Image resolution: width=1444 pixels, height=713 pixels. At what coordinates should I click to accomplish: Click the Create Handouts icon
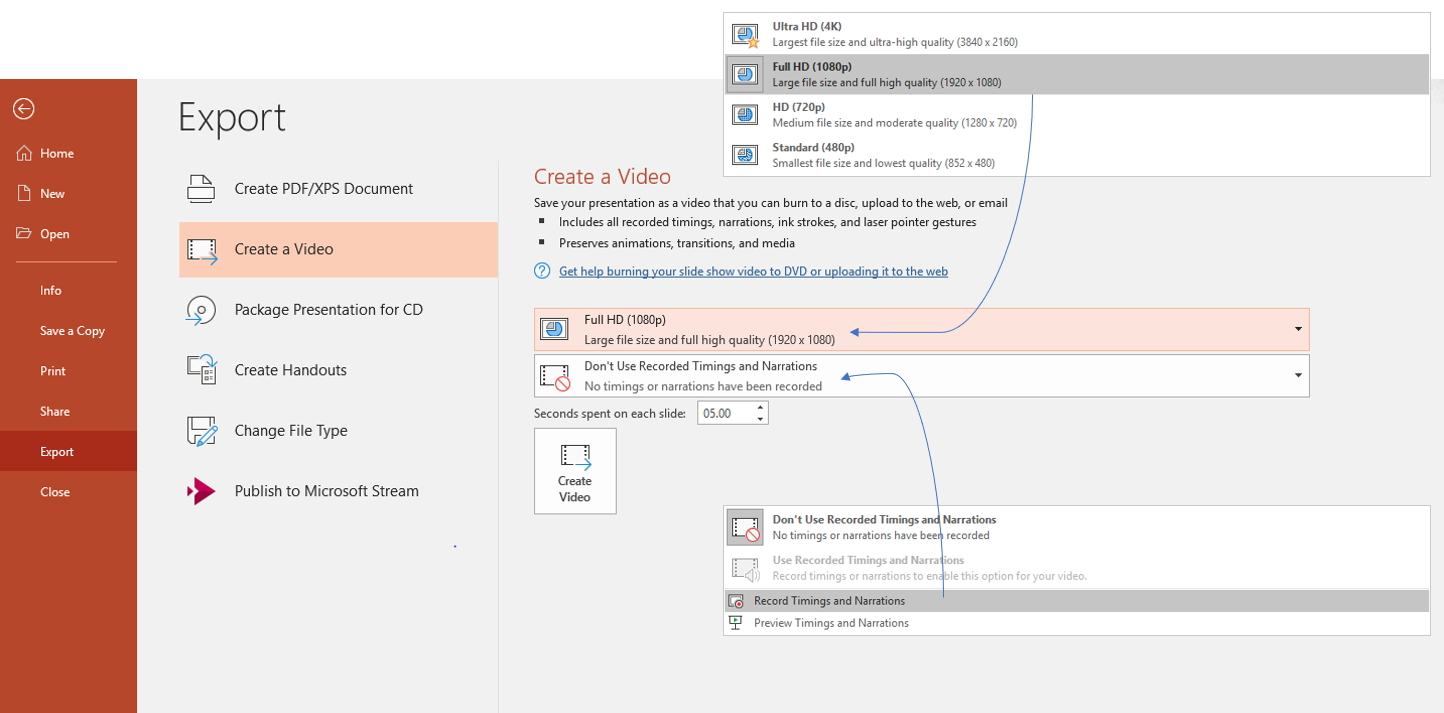[x=201, y=370]
